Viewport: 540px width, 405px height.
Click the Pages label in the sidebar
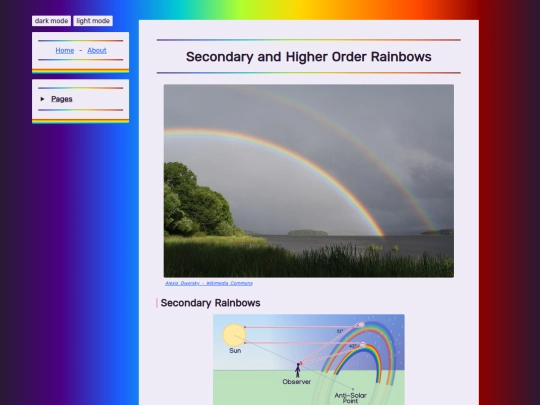62,99
